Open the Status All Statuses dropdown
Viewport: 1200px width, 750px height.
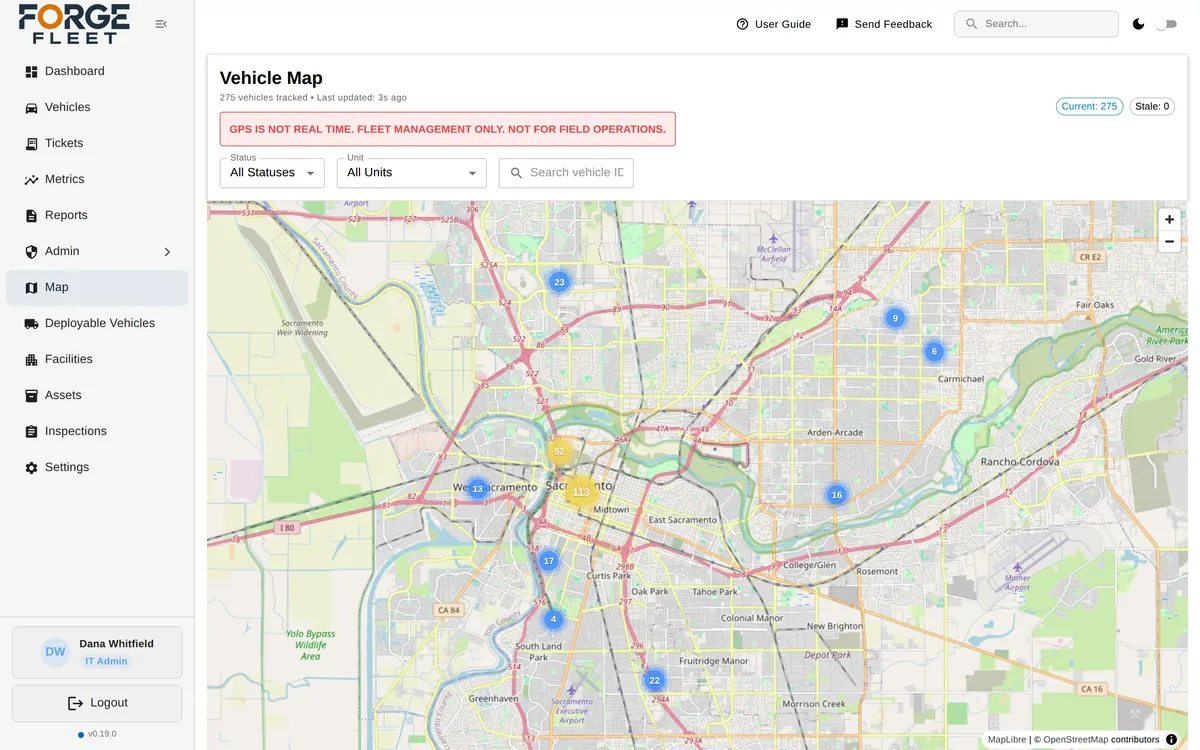(272, 173)
